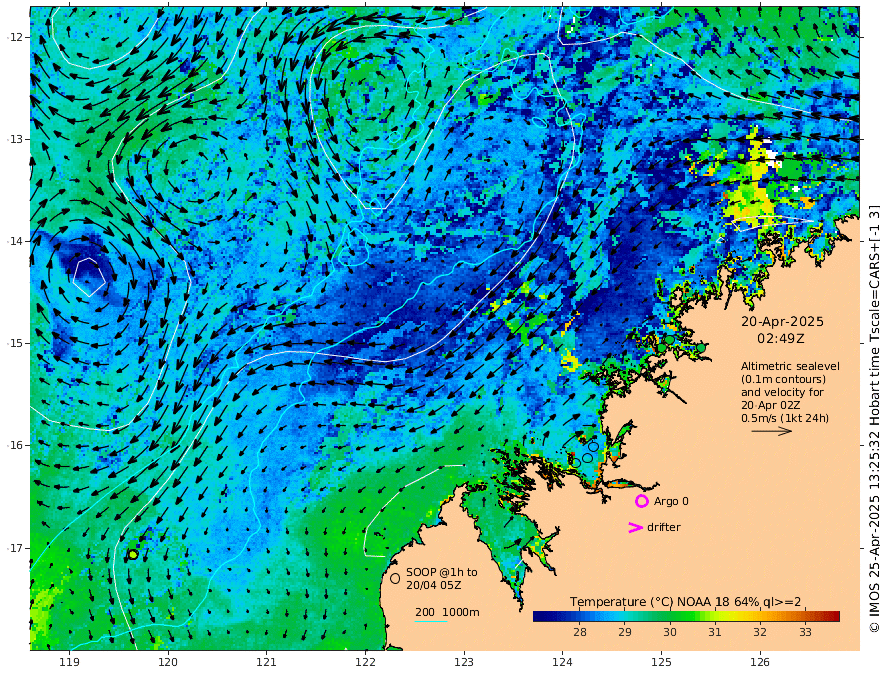Click the "20-Apr 02Z" text

coord(771,405)
